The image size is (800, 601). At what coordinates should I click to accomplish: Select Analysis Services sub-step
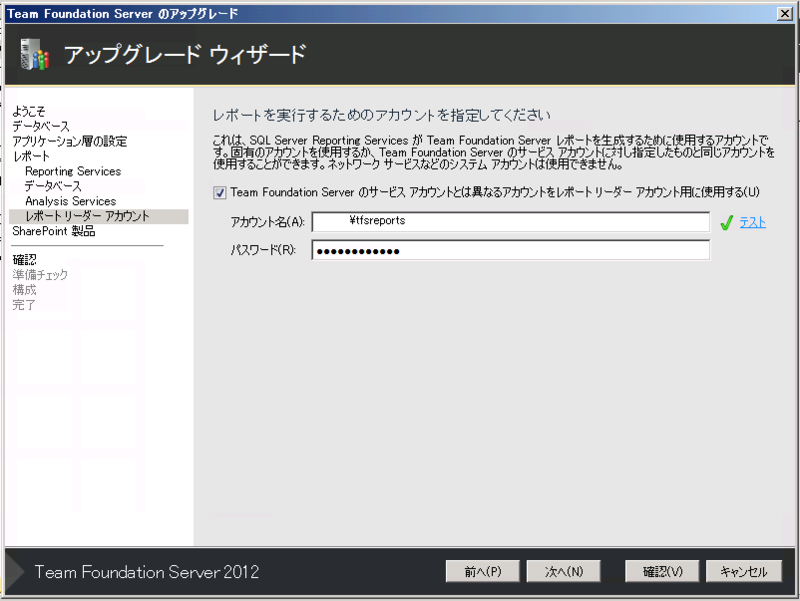coord(70,201)
